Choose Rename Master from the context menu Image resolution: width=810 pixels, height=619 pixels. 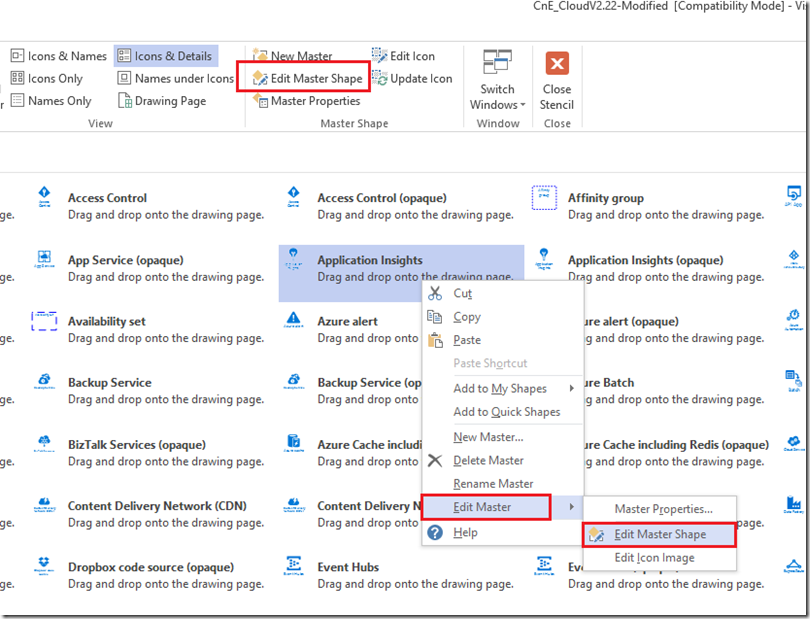(x=503, y=484)
